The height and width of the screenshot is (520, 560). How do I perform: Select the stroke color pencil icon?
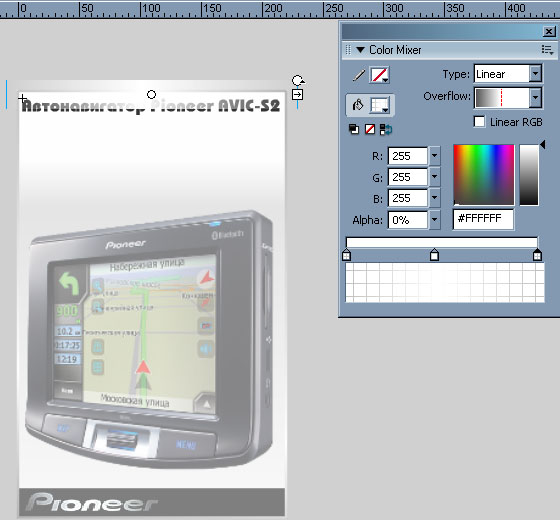coord(359,75)
